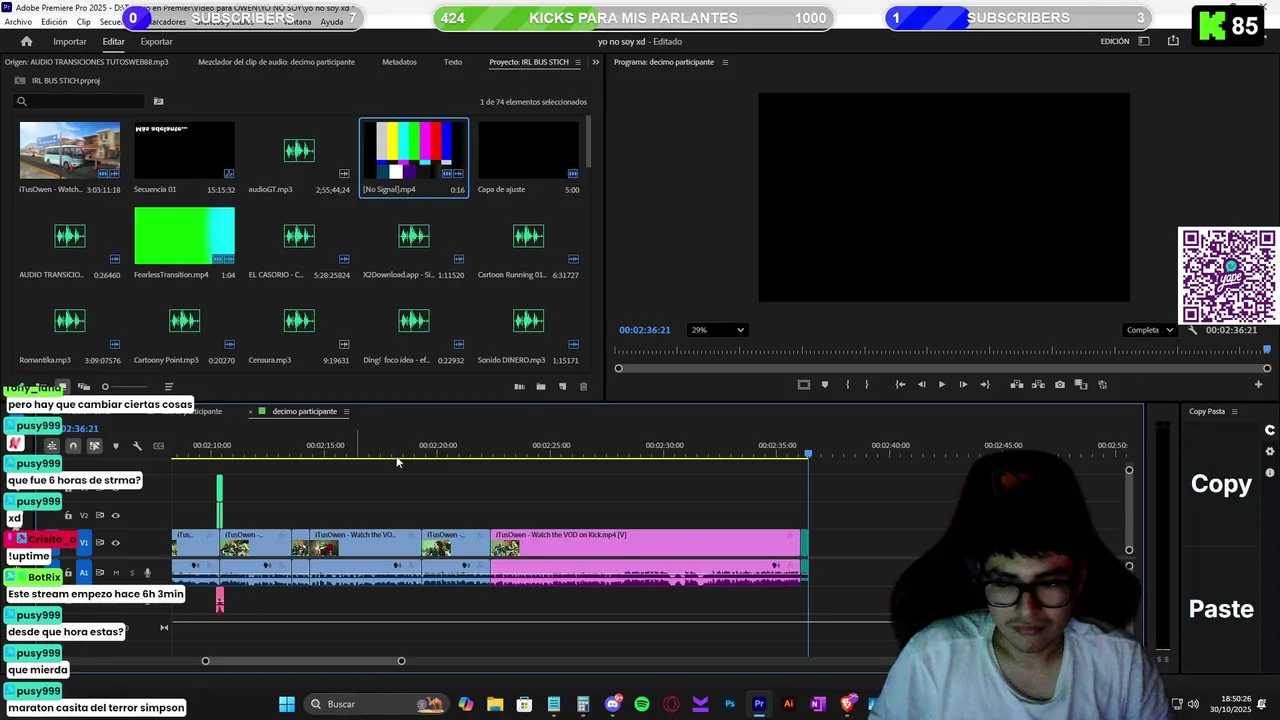The width and height of the screenshot is (1280, 720).
Task: Click the wrench settings icon in Program monitor
Action: coord(1192,330)
